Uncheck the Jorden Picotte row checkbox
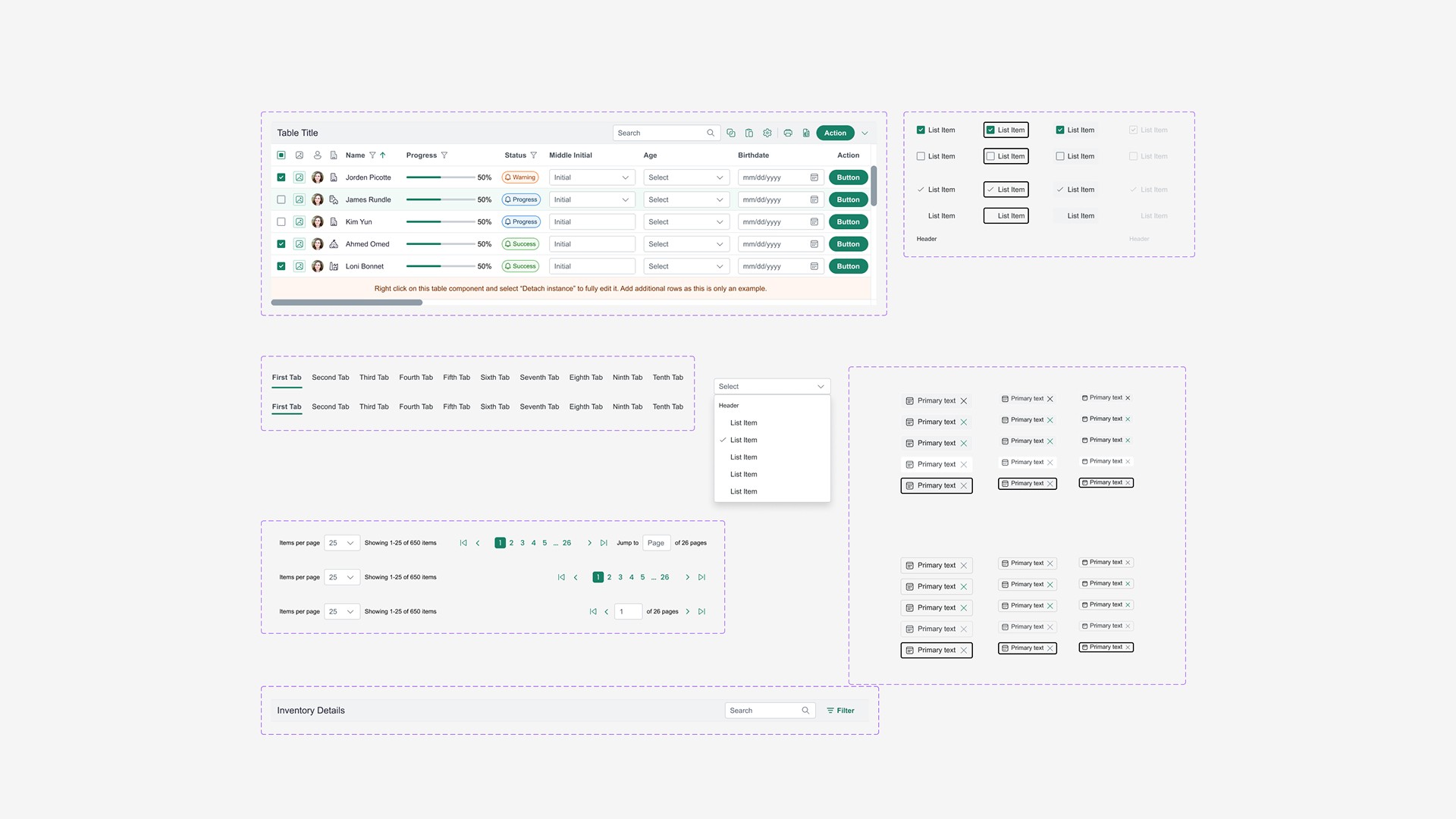 click(x=281, y=177)
